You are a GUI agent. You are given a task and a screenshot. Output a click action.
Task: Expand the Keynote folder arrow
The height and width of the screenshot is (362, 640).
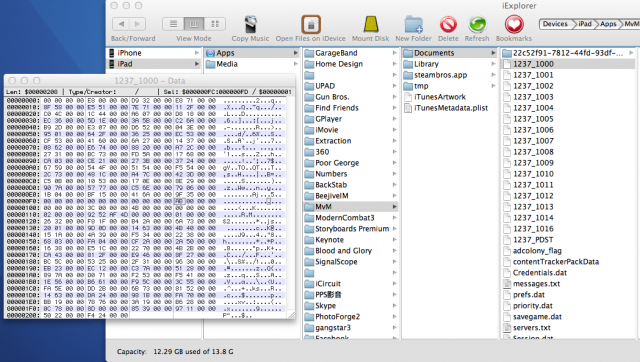click(x=395, y=240)
